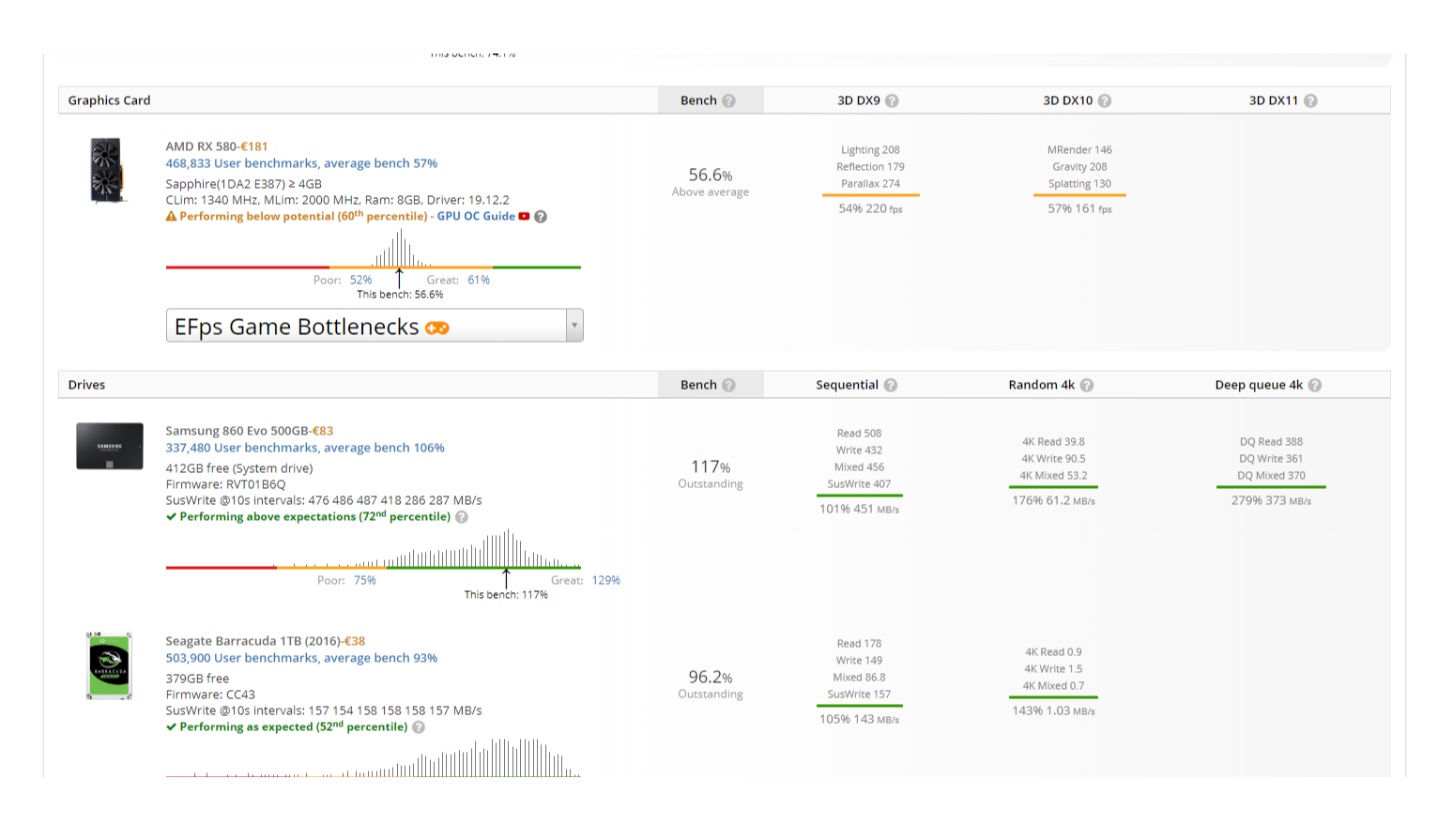Open the Samsung 860 Evo 500GB link
1453x840 pixels.
point(237,431)
